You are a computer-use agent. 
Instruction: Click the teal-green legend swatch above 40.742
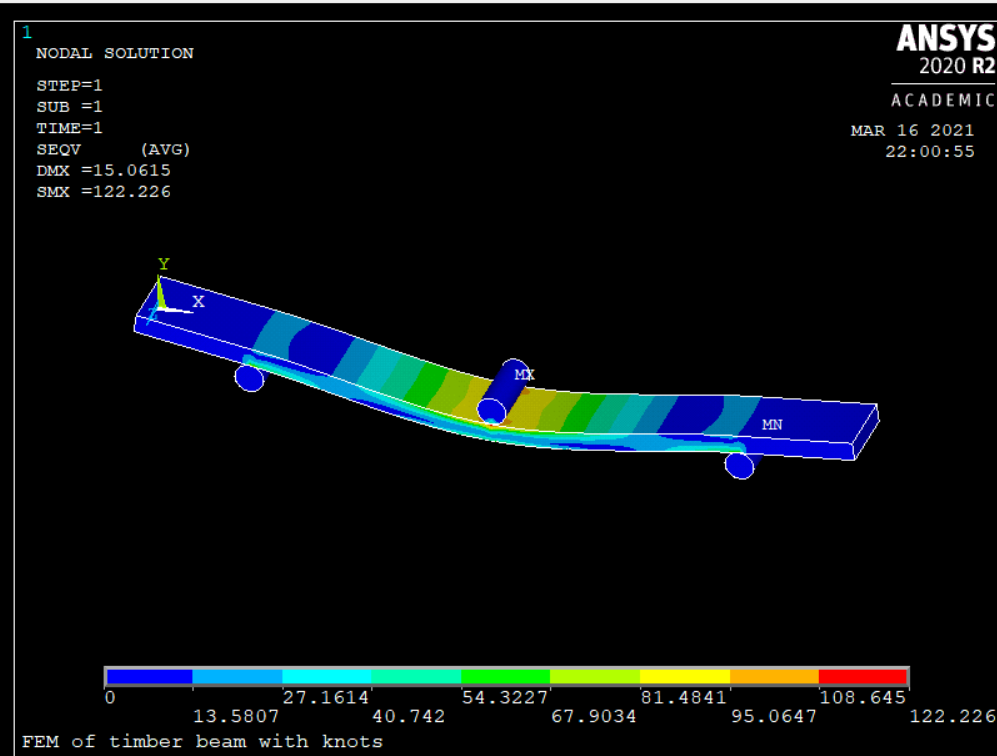[416, 677]
